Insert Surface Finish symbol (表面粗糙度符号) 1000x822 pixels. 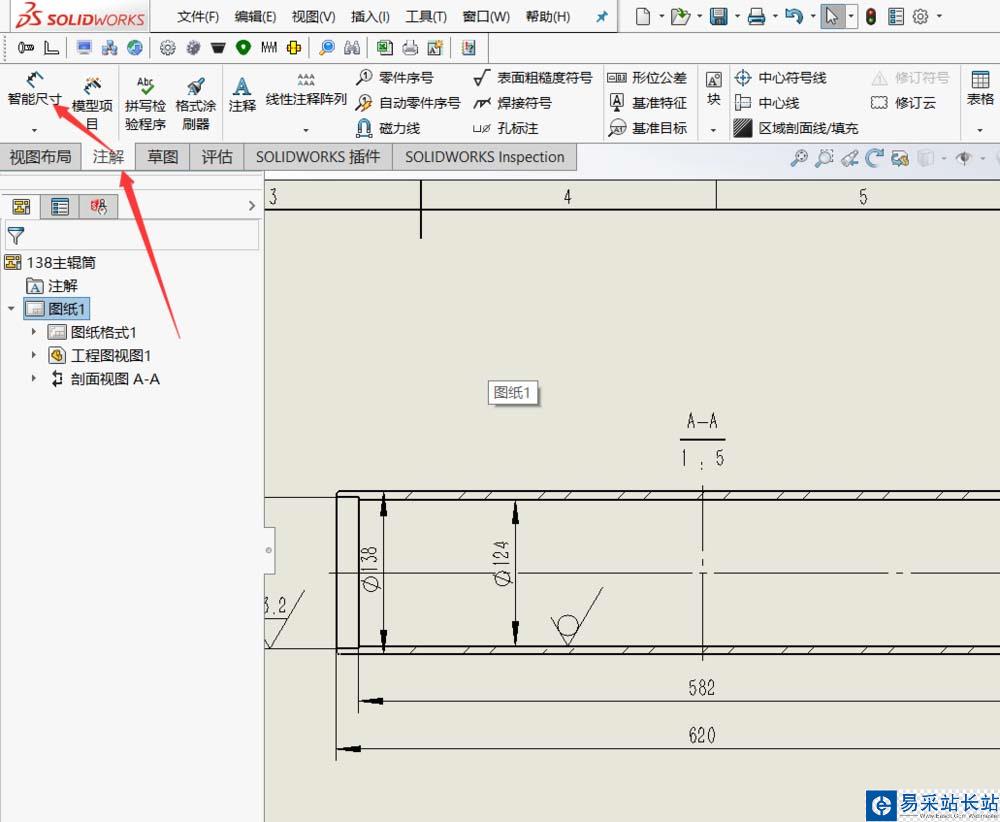533,78
